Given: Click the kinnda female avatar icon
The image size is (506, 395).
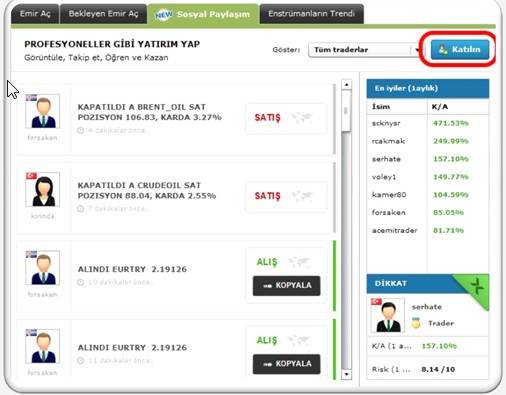Looking at the screenshot, I should point(43,190).
